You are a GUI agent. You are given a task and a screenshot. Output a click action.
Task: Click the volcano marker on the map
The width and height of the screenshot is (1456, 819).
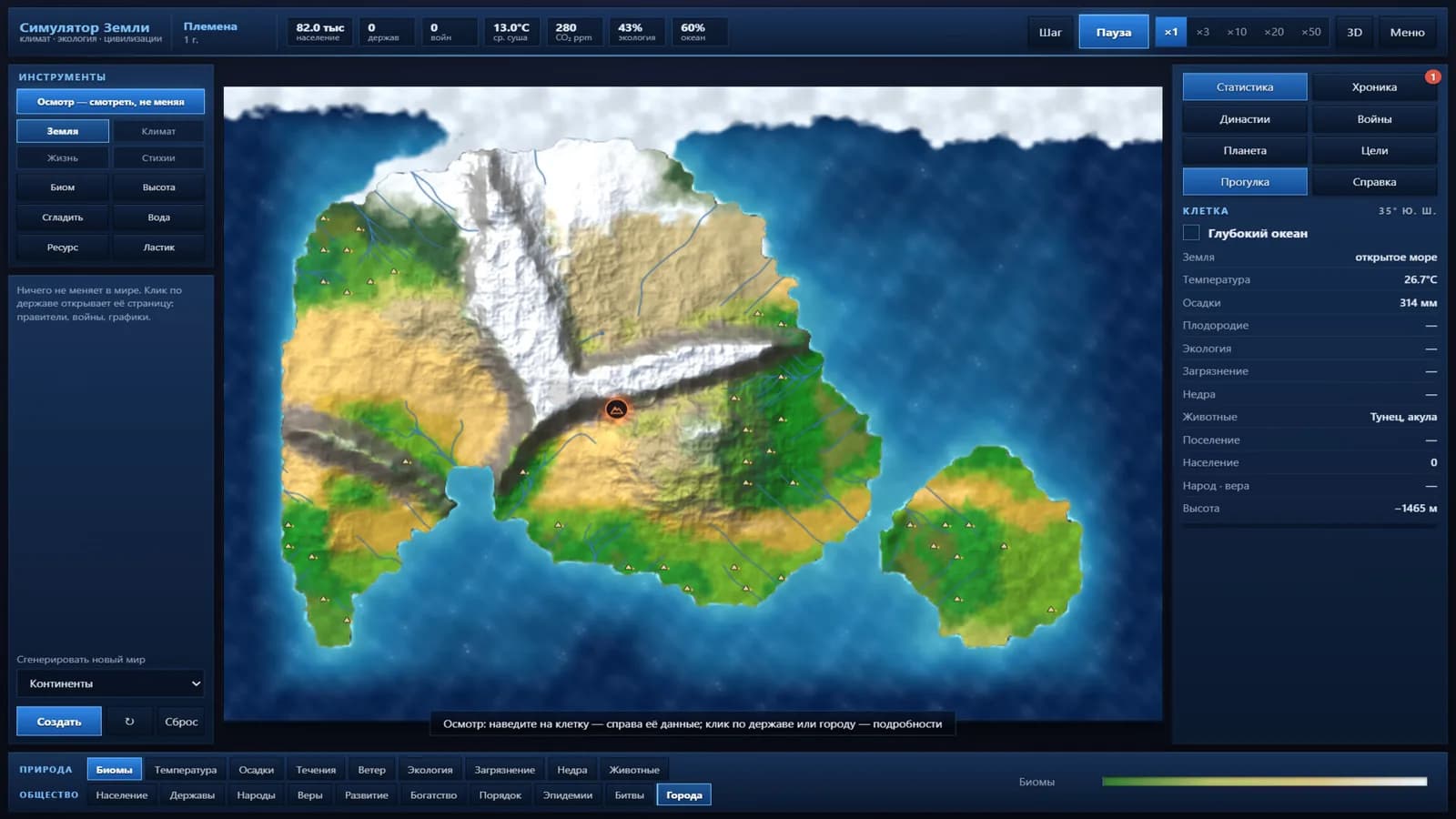point(617,409)
